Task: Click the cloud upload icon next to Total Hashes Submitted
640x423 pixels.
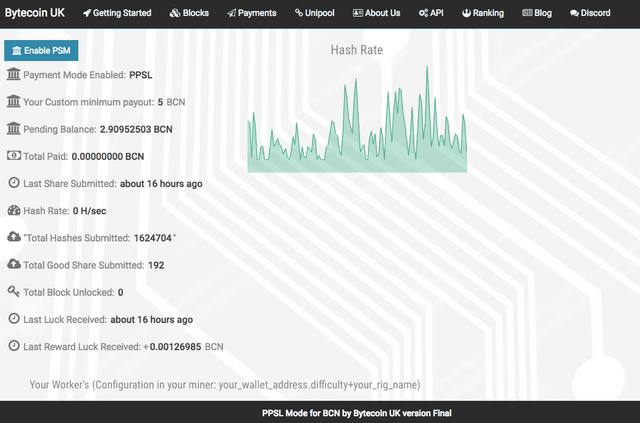Action: coord(14,237)
